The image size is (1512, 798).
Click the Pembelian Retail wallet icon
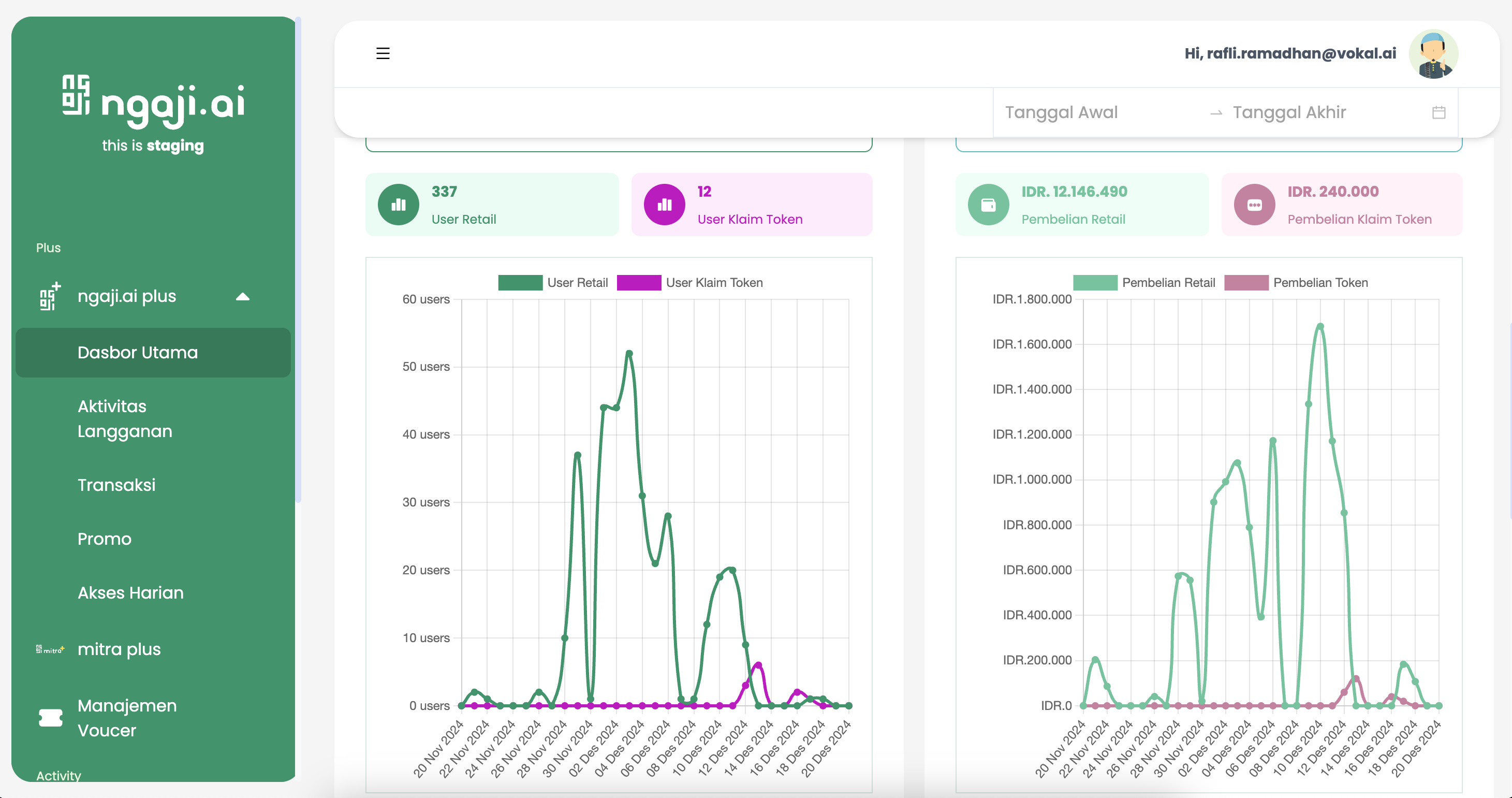pyautogui.click(x=989, y=205)
